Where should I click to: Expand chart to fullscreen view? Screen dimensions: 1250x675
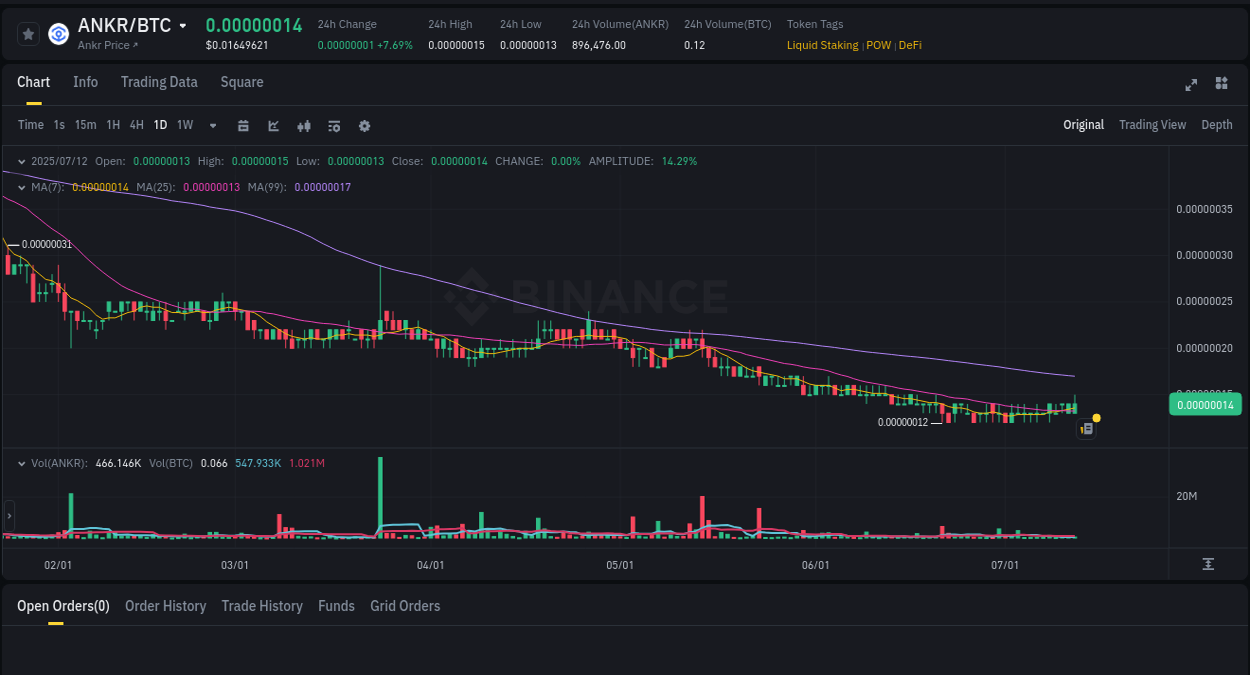(x=1190, y=85)
